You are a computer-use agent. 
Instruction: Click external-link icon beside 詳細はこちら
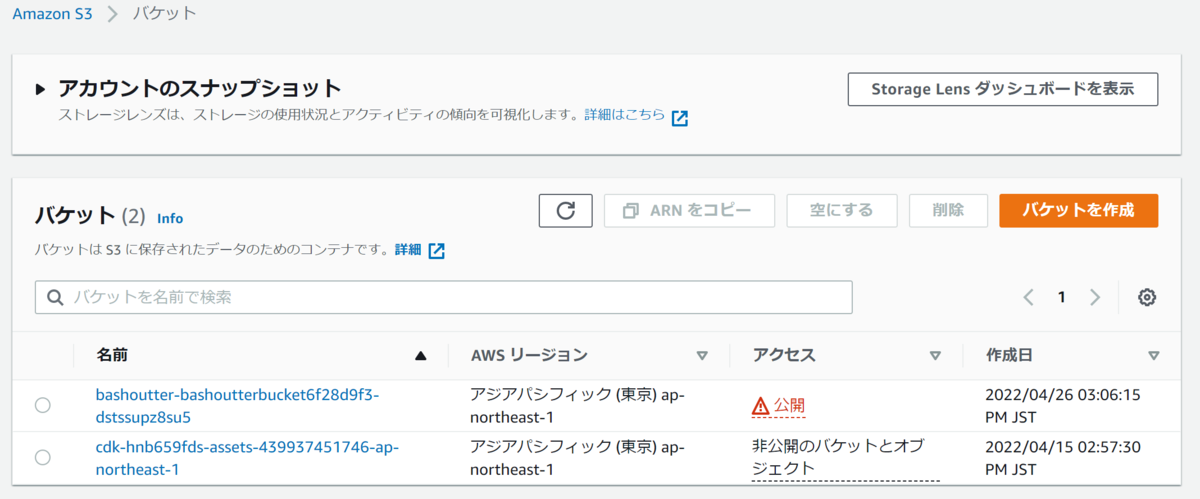coord(680,118)
